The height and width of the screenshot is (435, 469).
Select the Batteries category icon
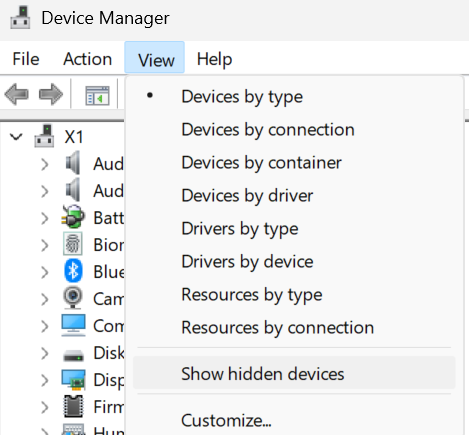[x=73, y=217]
